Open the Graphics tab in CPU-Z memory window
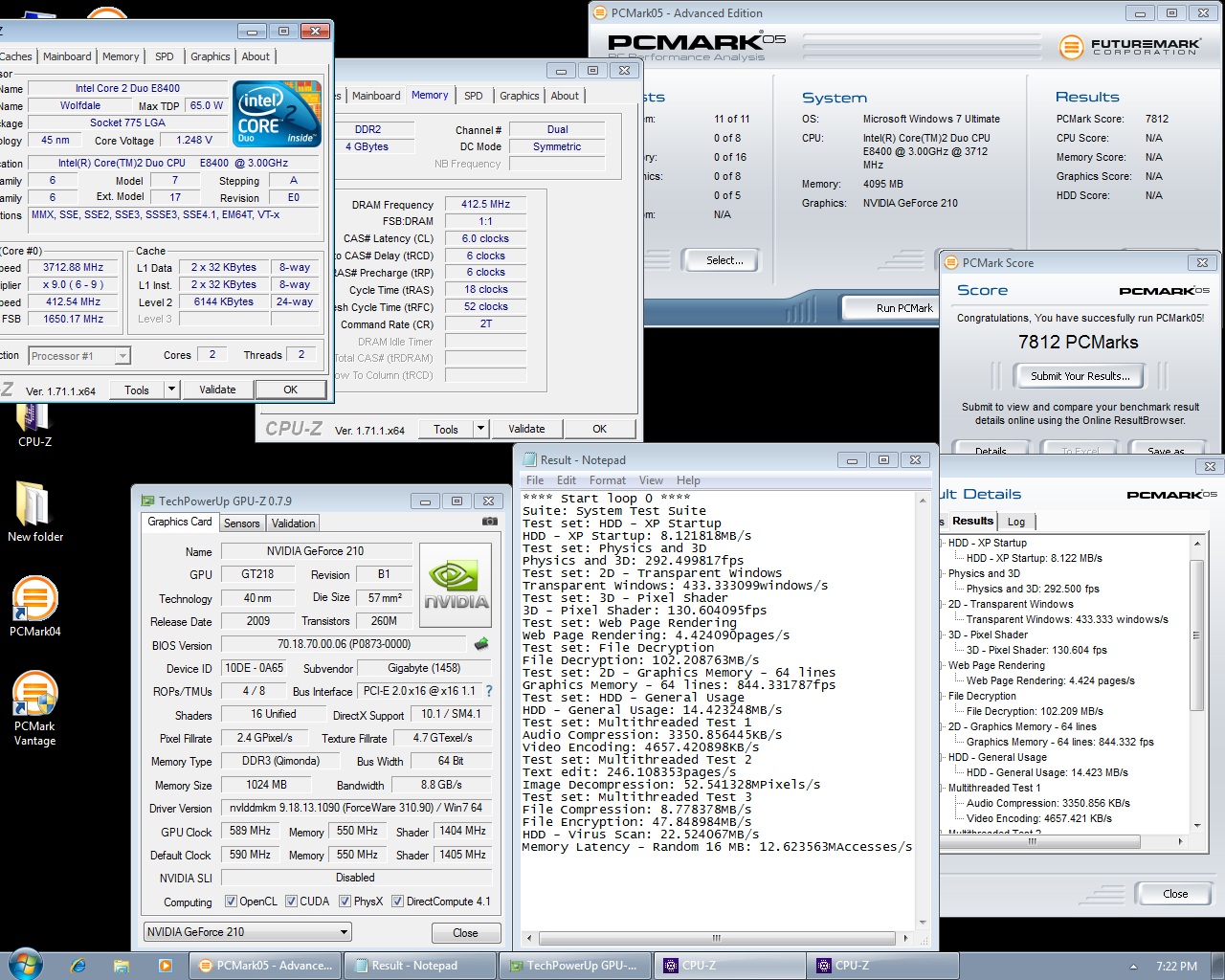Screen dimensions: 1225x980 click(x=519, y=96)
